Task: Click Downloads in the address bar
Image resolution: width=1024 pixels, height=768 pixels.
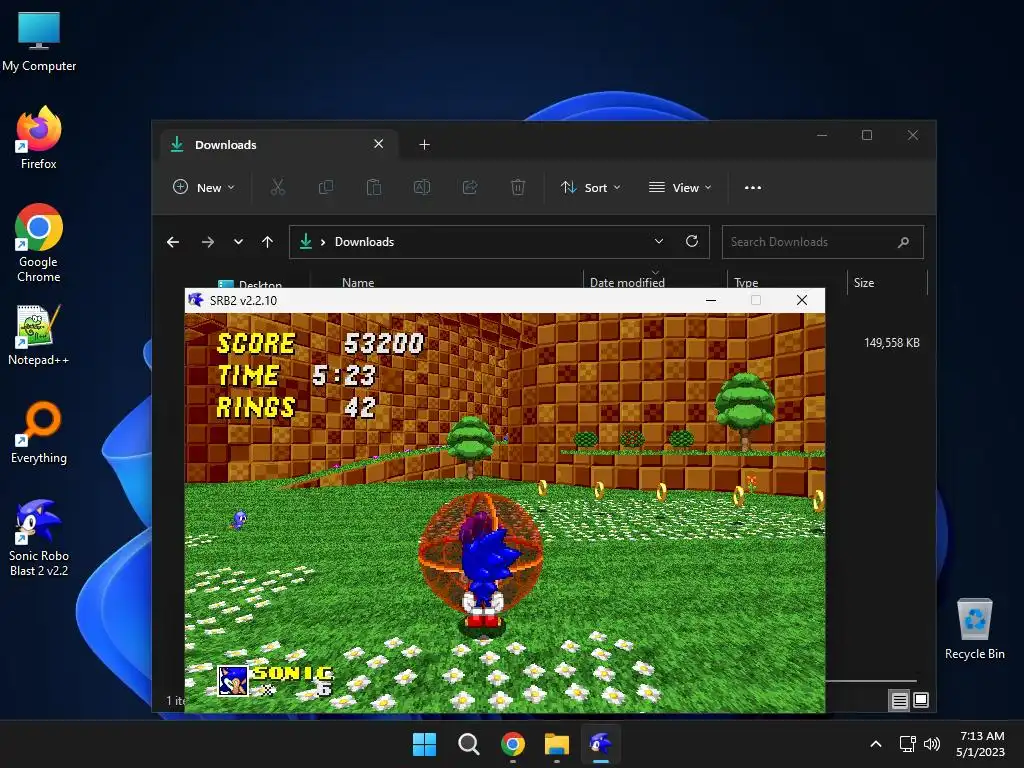Action: pos(364,242)
